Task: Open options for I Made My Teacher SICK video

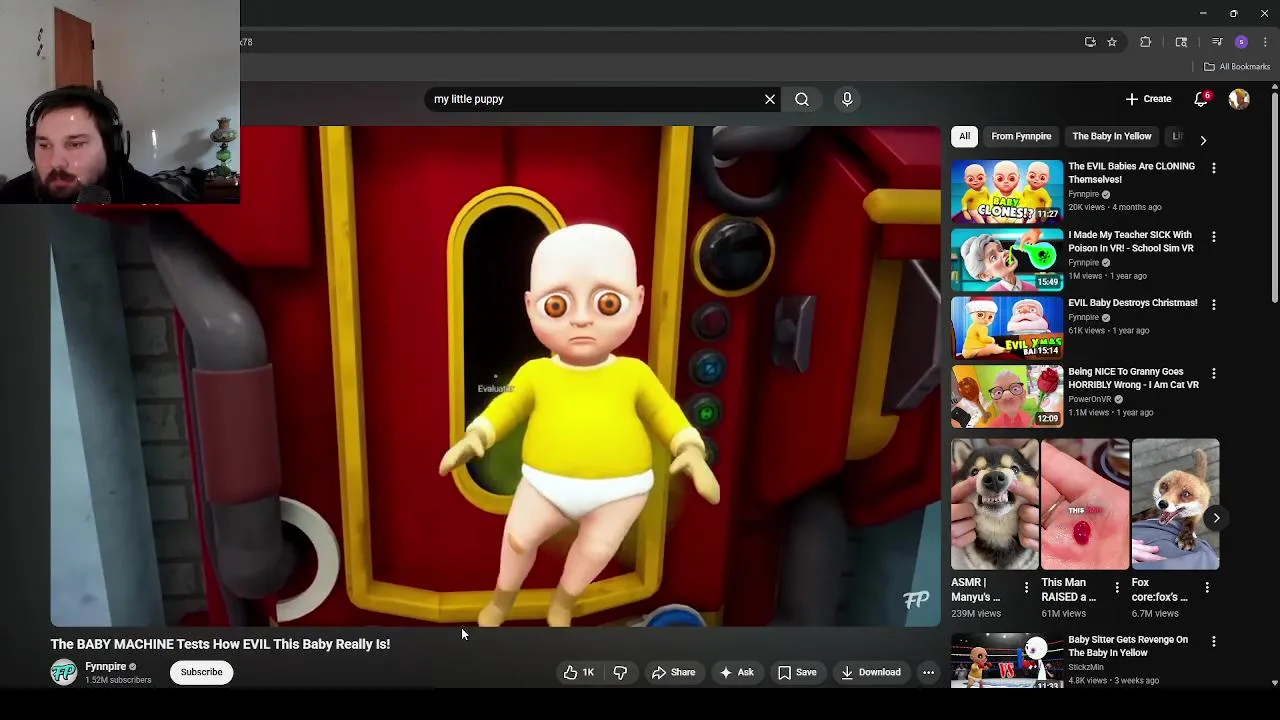Action: click(1214, 237)
